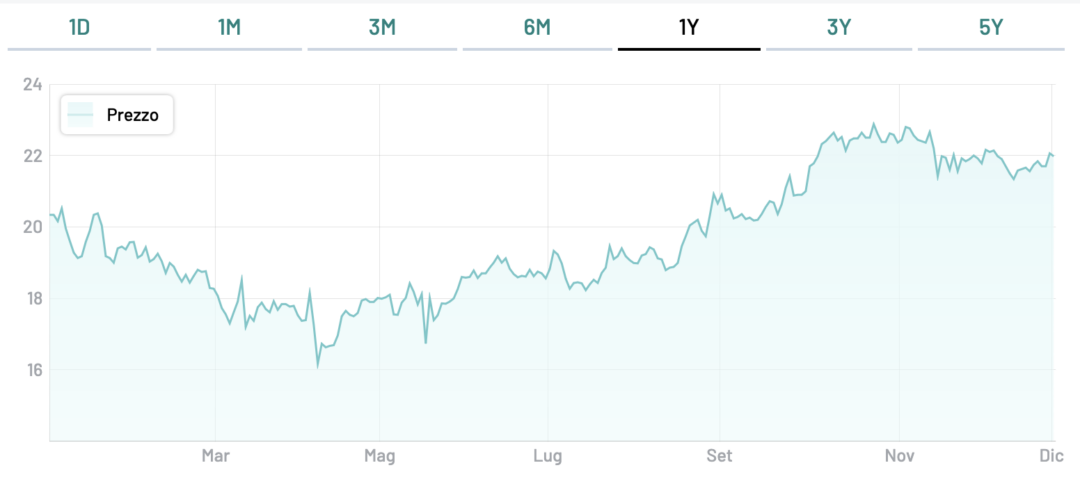Viewport: 1080px width, 495px height.
Task: Select the Dic month axis label
Action: [1052, 456]
